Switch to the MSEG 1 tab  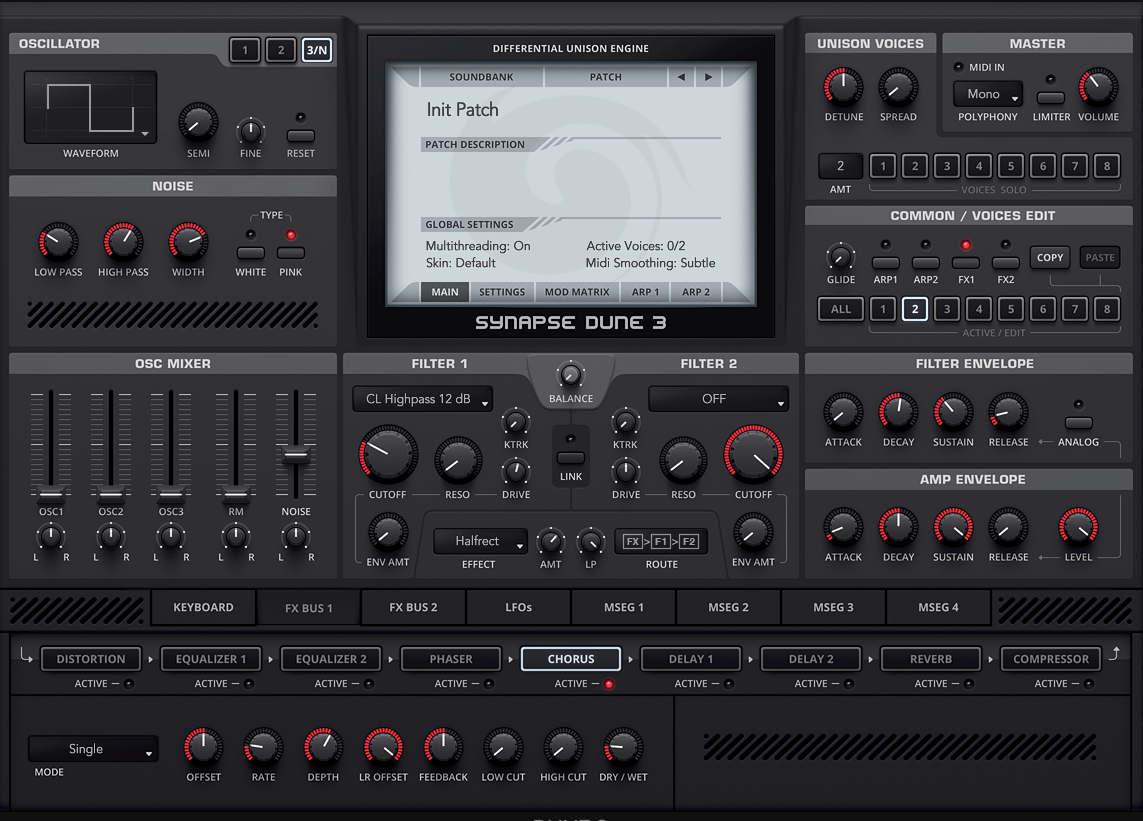(623, 607)
